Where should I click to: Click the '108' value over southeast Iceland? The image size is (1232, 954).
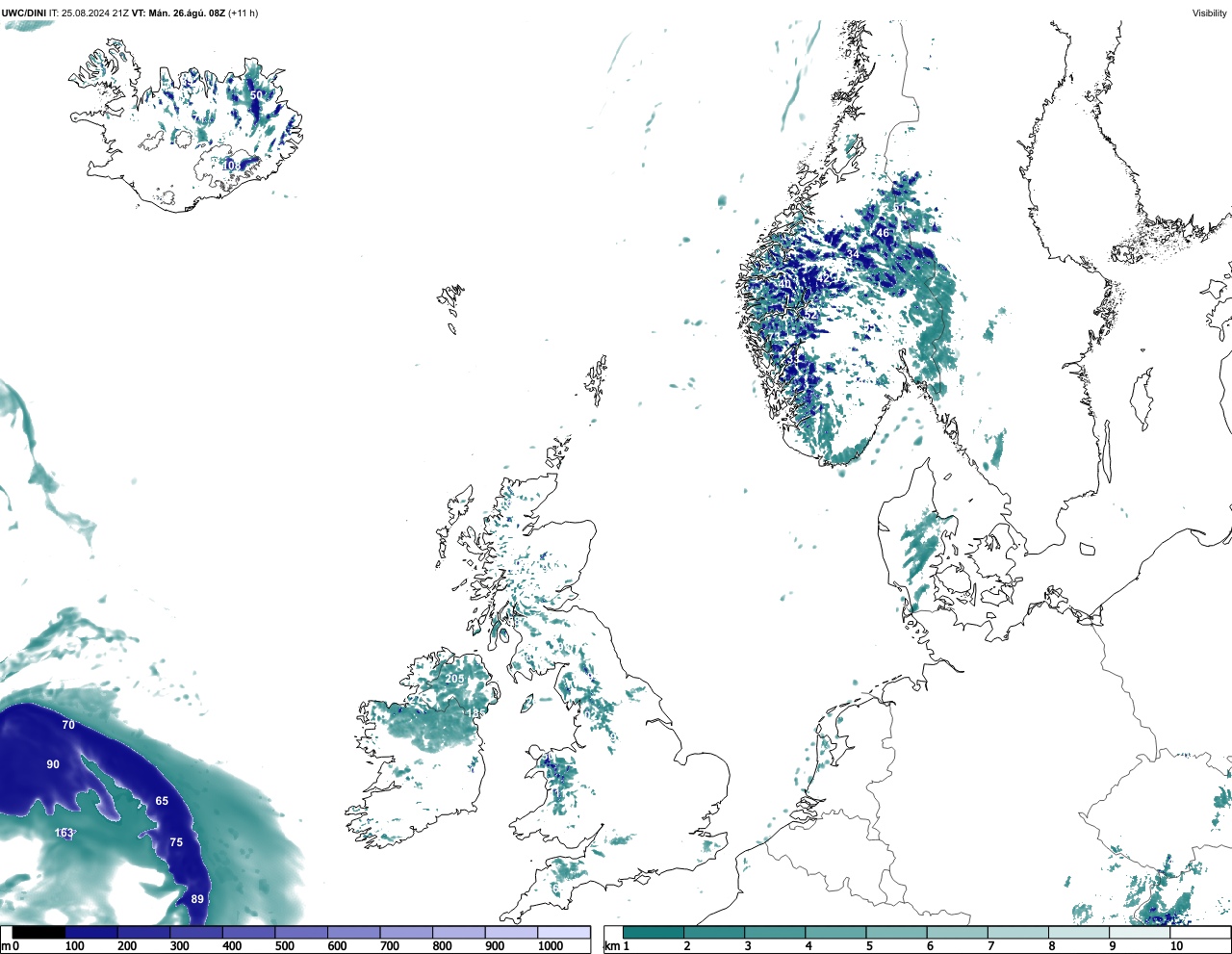point(232,166)
